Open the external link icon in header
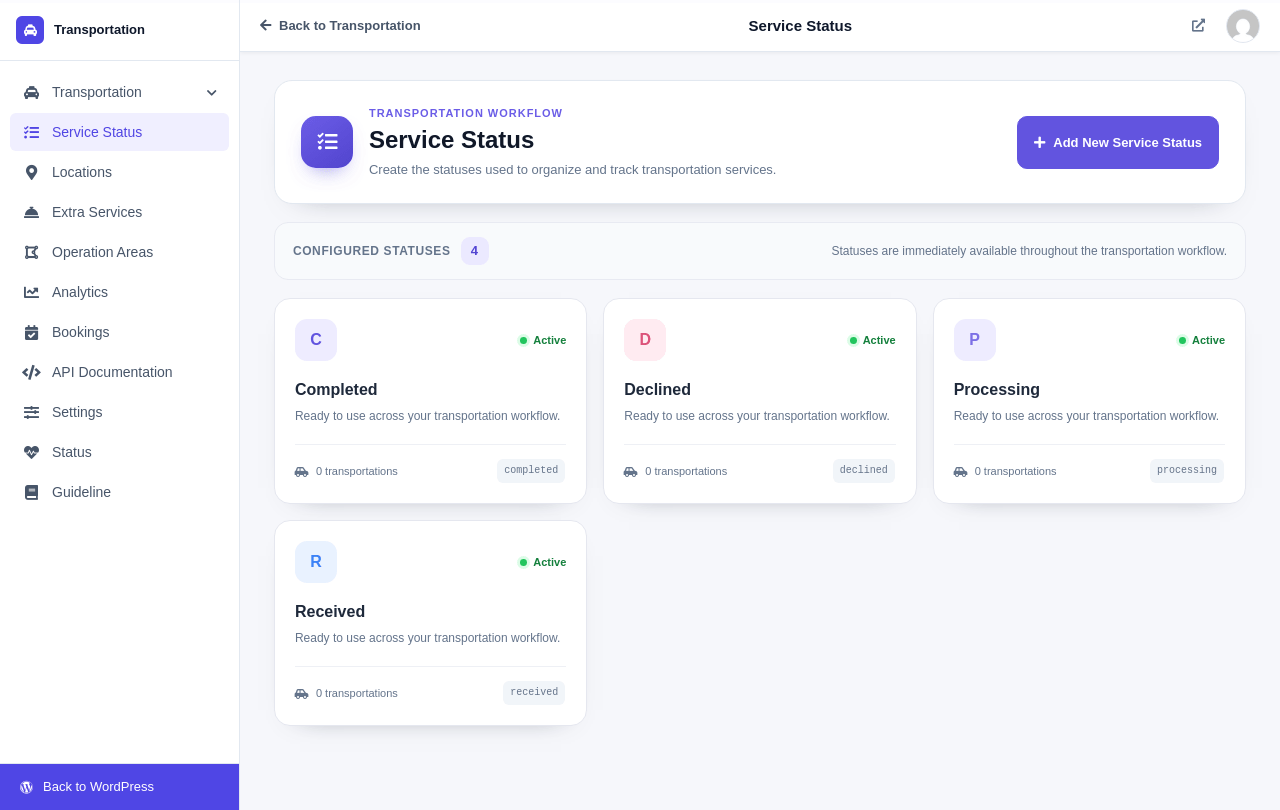The image size is (1280, 810). [1198, 25]
